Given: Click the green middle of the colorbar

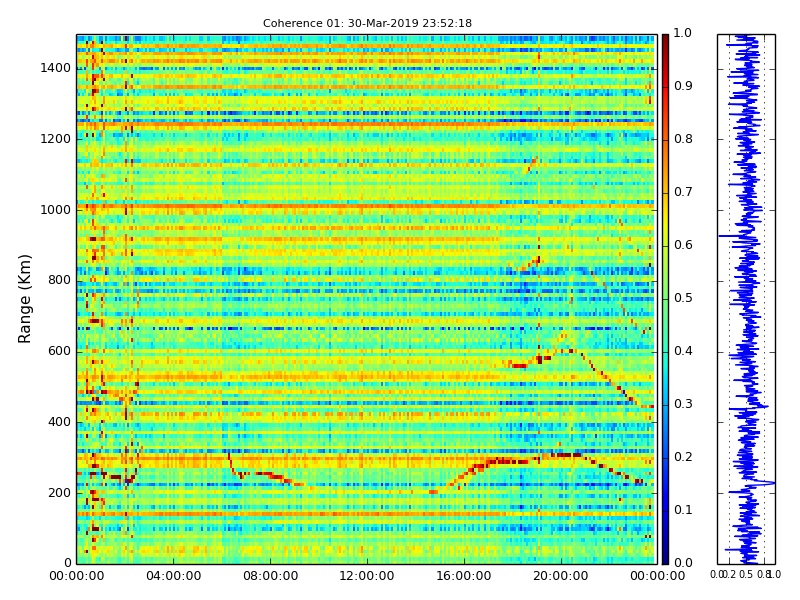Looking at the screenshot, I should 665,299.
